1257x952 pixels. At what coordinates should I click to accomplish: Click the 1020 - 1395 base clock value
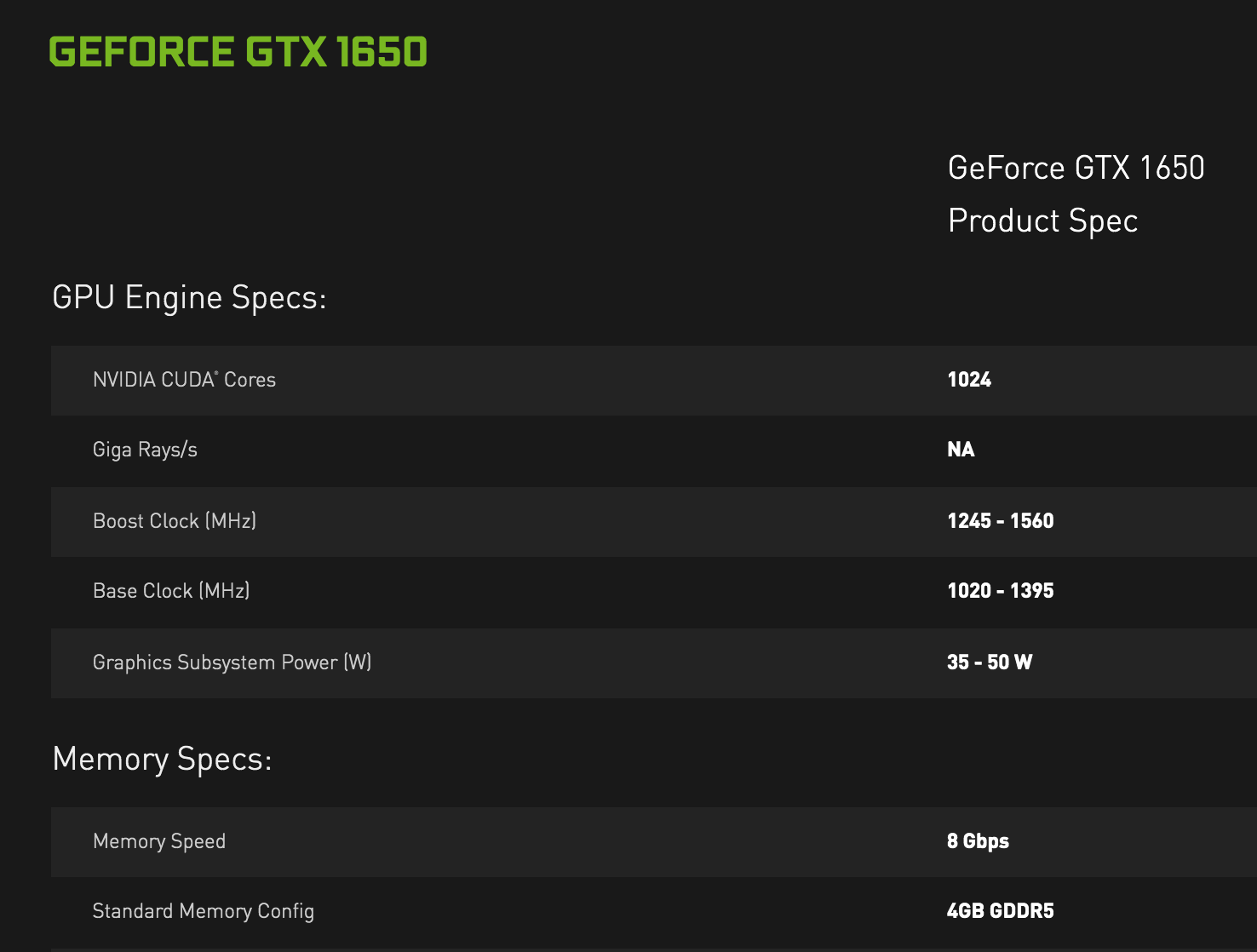coord(1000,591)
